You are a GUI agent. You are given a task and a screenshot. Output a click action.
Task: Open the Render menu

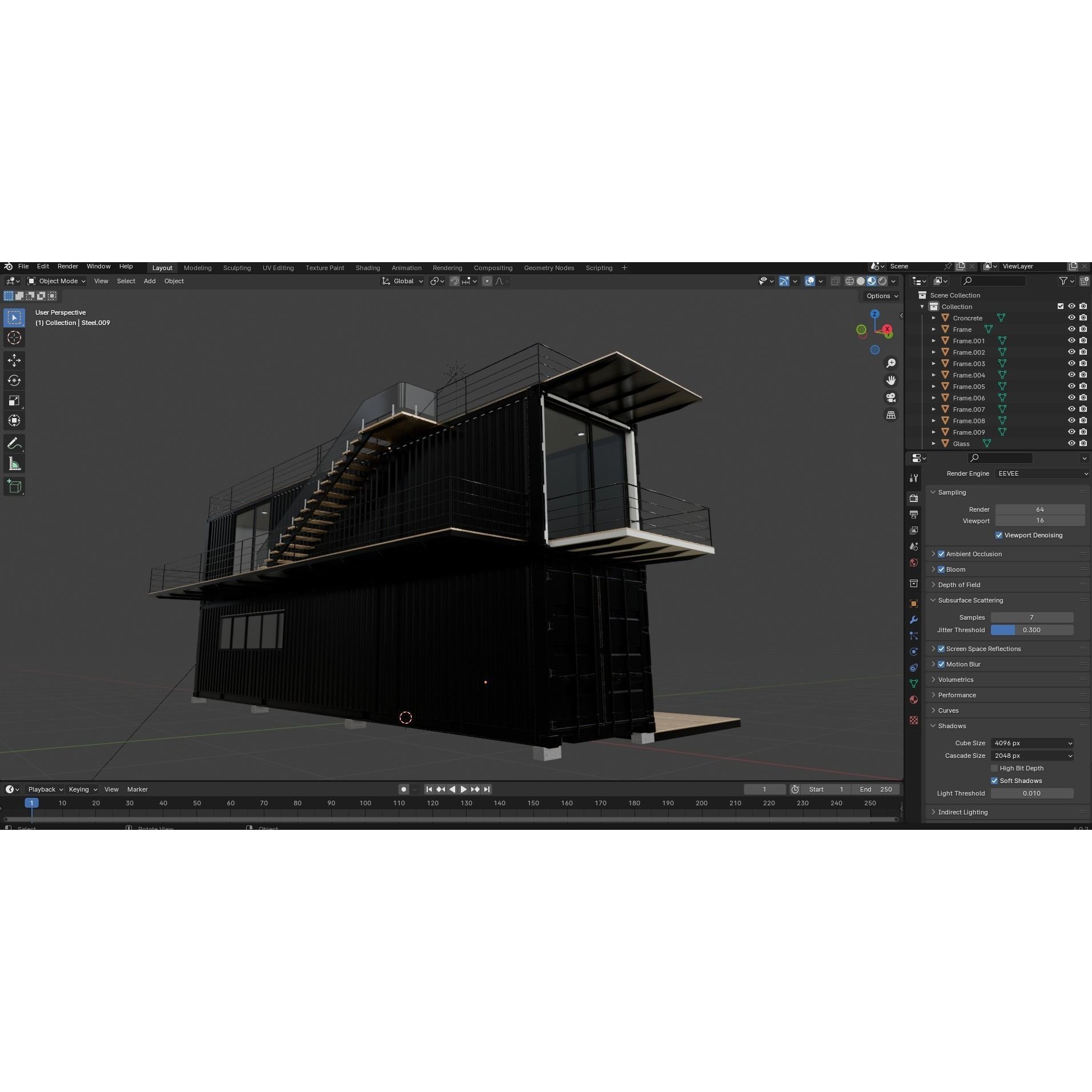68,266
